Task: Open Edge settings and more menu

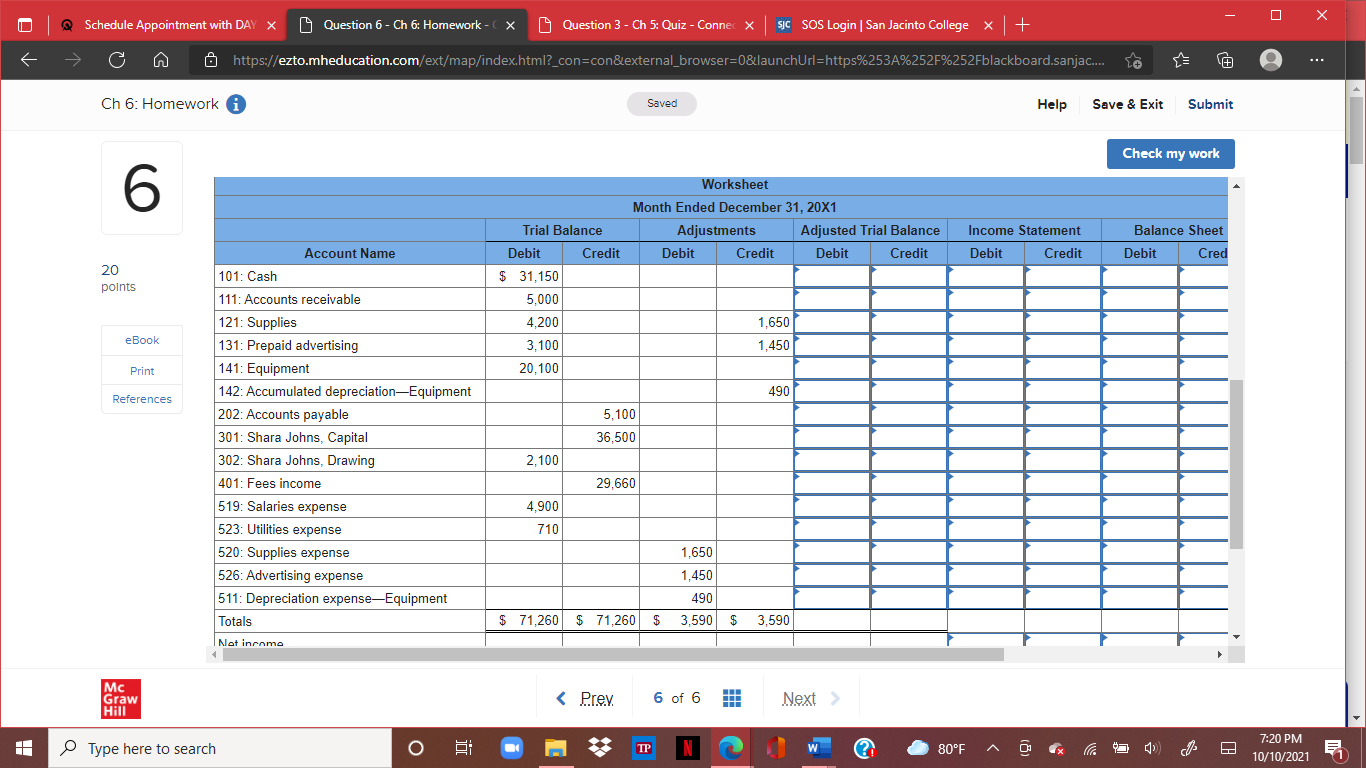Action: click(x=1316, y=61)
